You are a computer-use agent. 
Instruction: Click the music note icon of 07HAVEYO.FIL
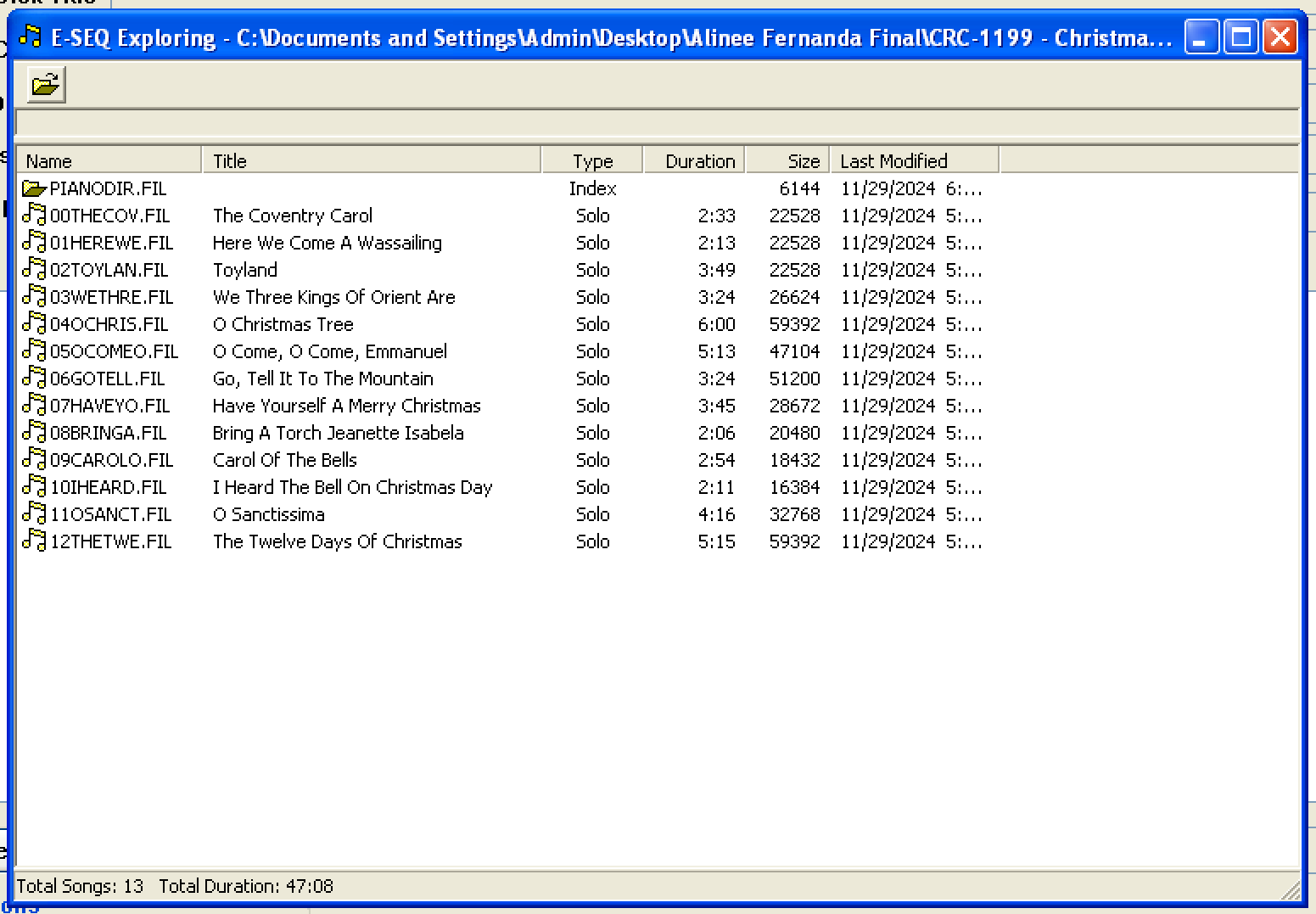34,405
